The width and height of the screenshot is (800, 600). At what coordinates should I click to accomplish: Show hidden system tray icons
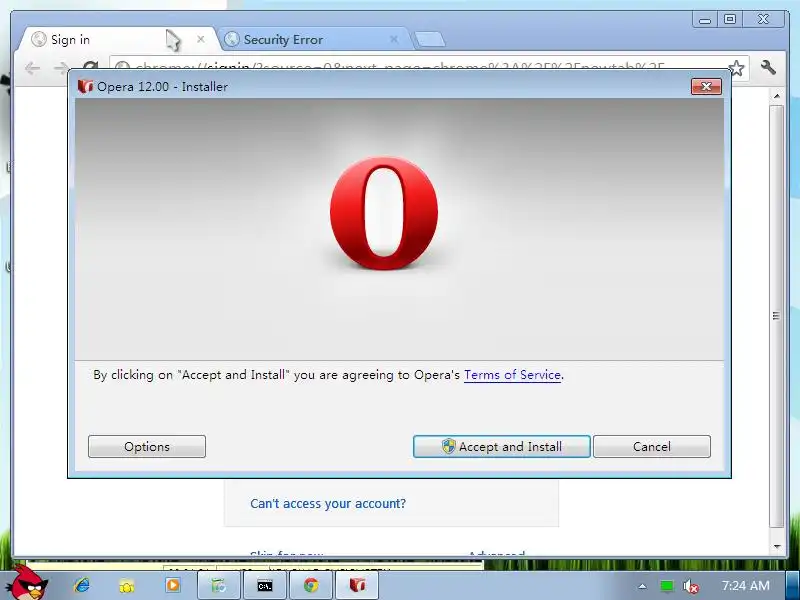tap(642, 586)
